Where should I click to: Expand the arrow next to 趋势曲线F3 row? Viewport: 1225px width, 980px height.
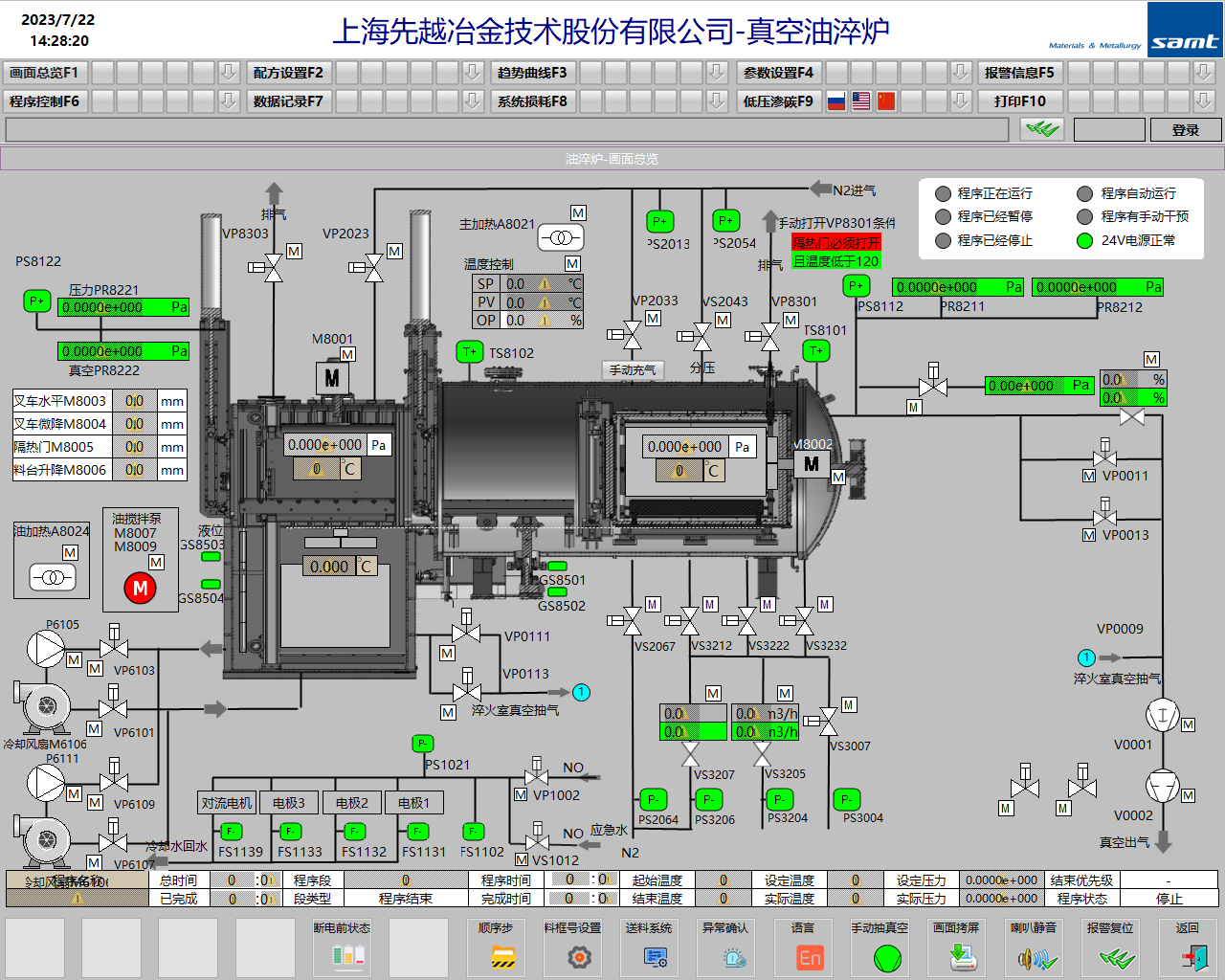coord(717,73)
